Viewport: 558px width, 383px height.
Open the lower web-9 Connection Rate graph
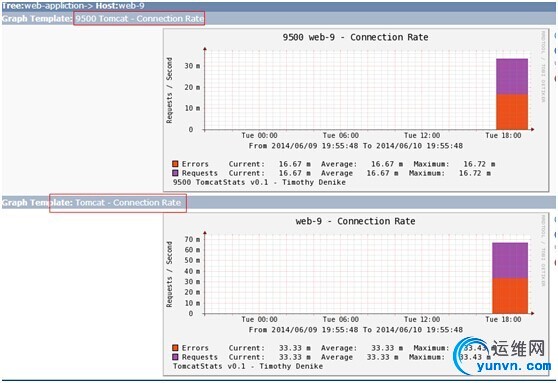(x=356, y=294)
